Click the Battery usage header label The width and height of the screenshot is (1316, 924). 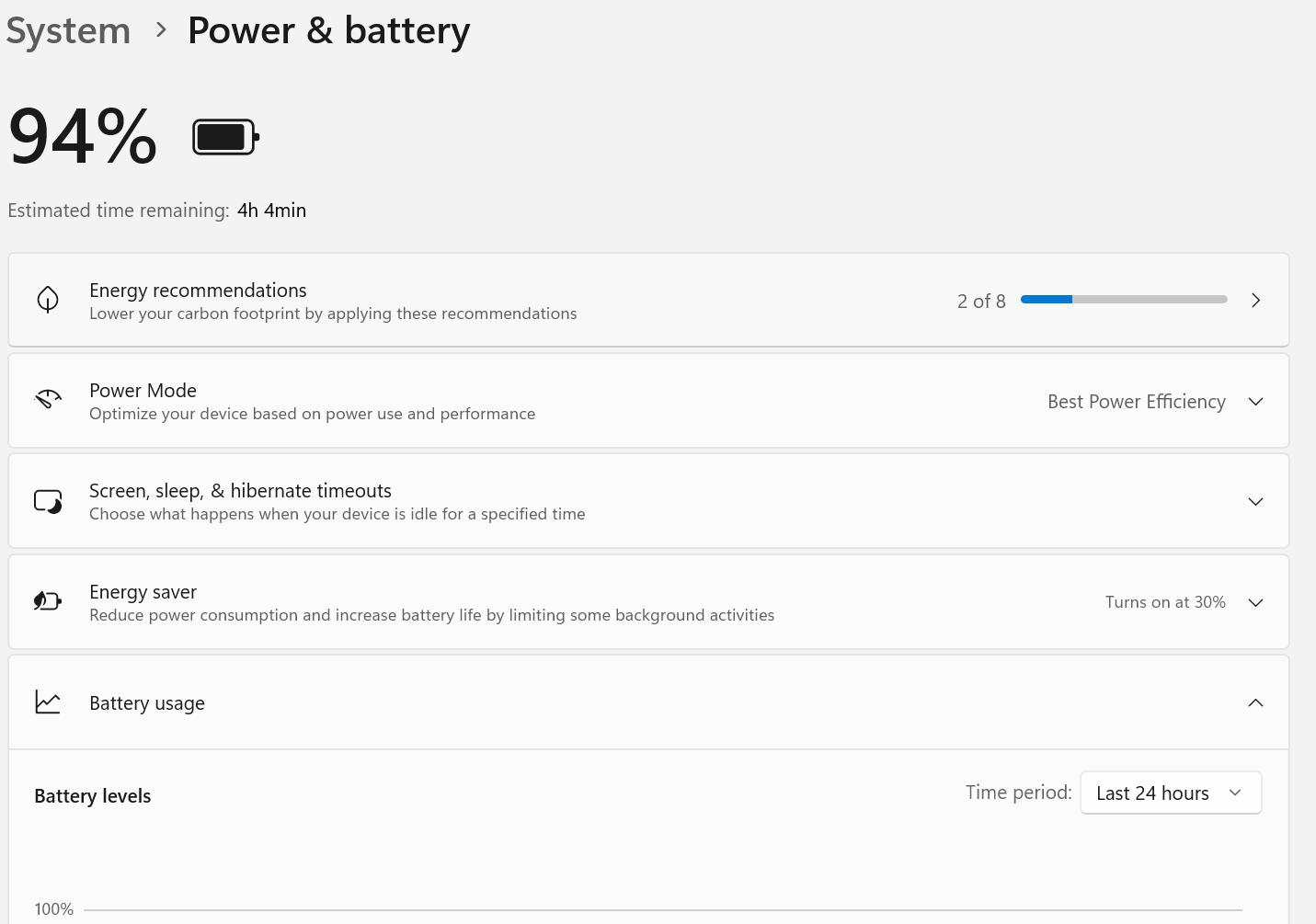click(147, 703)
